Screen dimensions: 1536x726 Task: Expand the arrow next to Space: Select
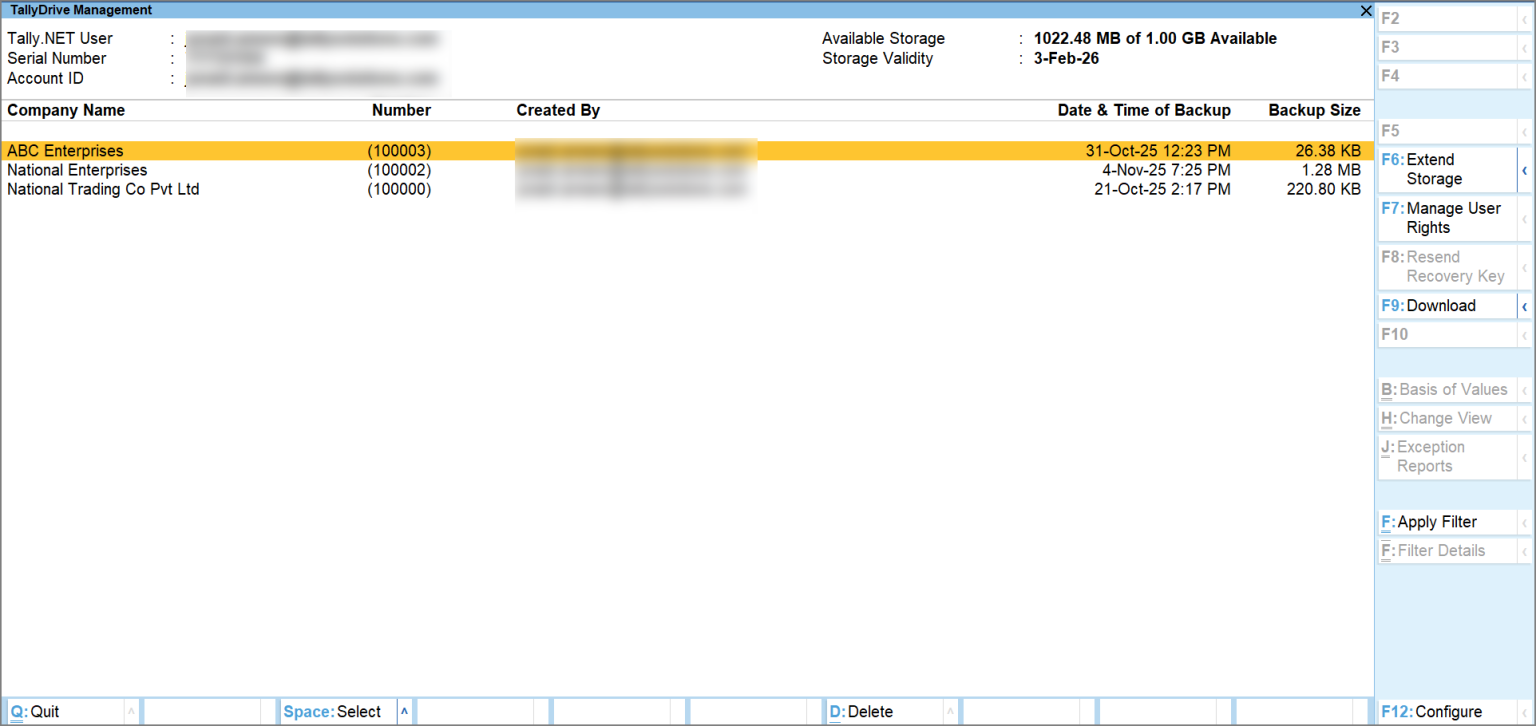(x=405, y=710)
